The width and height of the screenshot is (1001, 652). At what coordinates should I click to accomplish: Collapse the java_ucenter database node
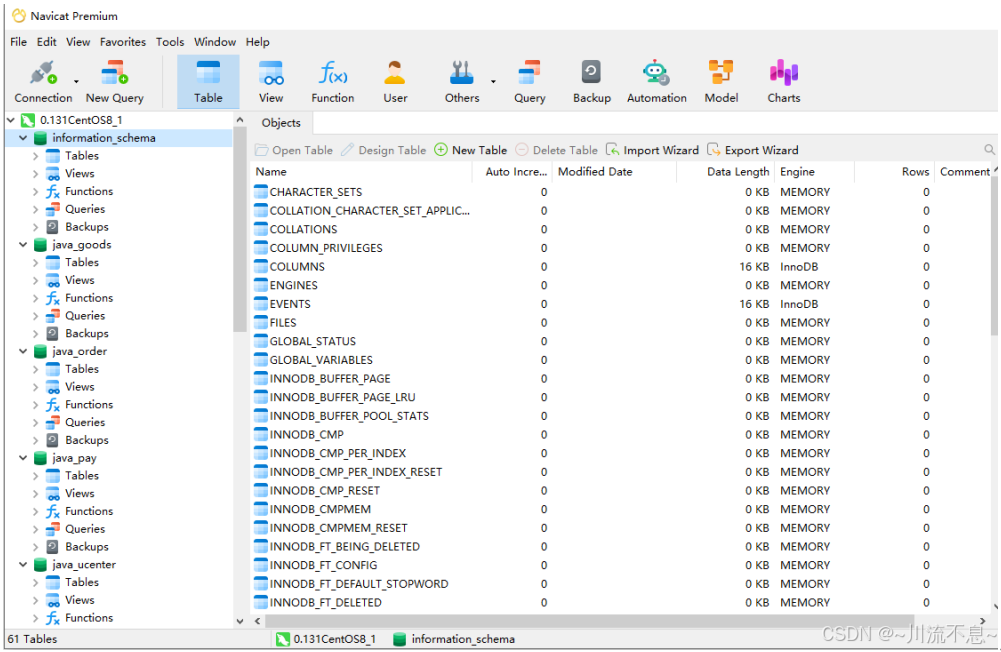(x=24, y=565)
